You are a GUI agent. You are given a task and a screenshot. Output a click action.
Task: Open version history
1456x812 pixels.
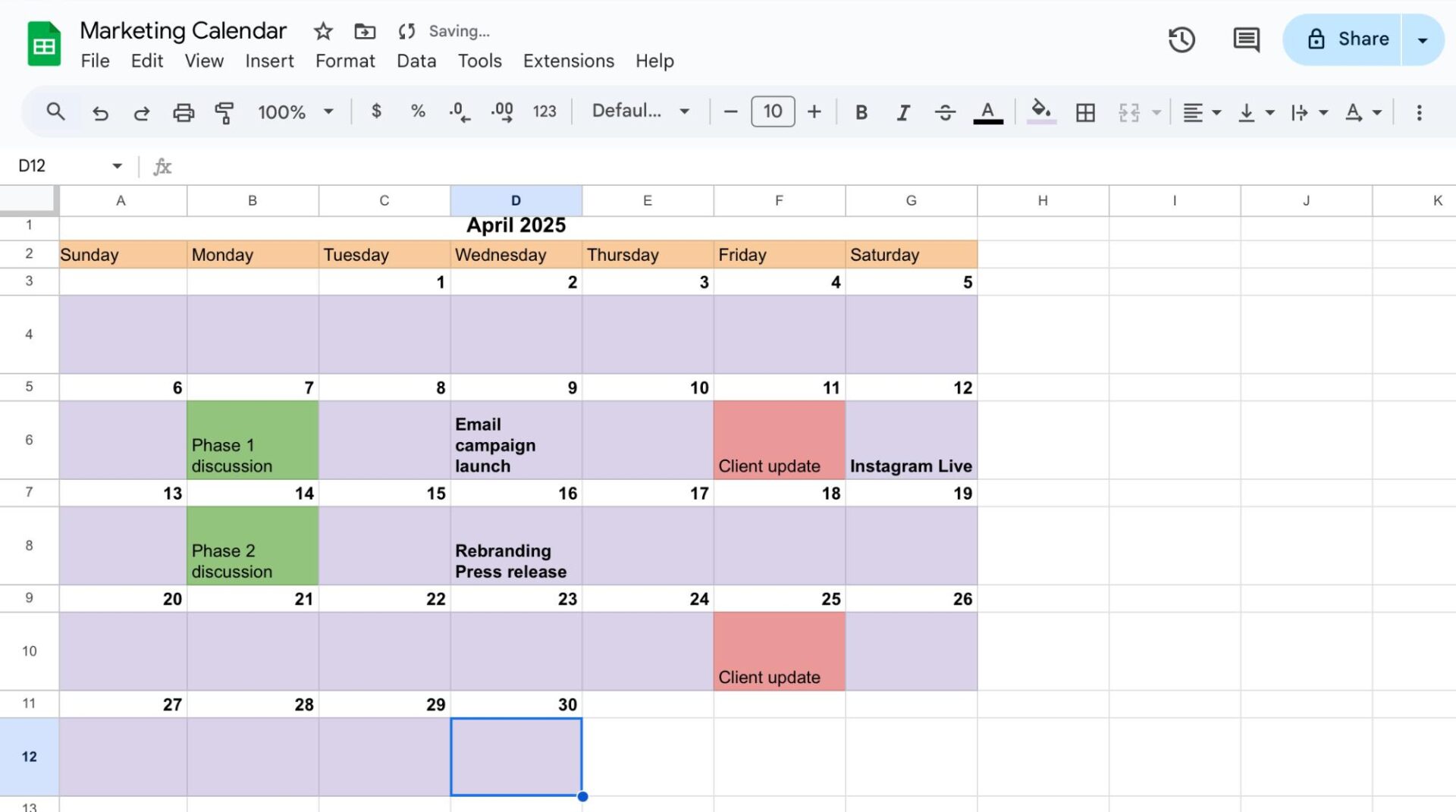pyautogui.click(x=1181, y=39)
